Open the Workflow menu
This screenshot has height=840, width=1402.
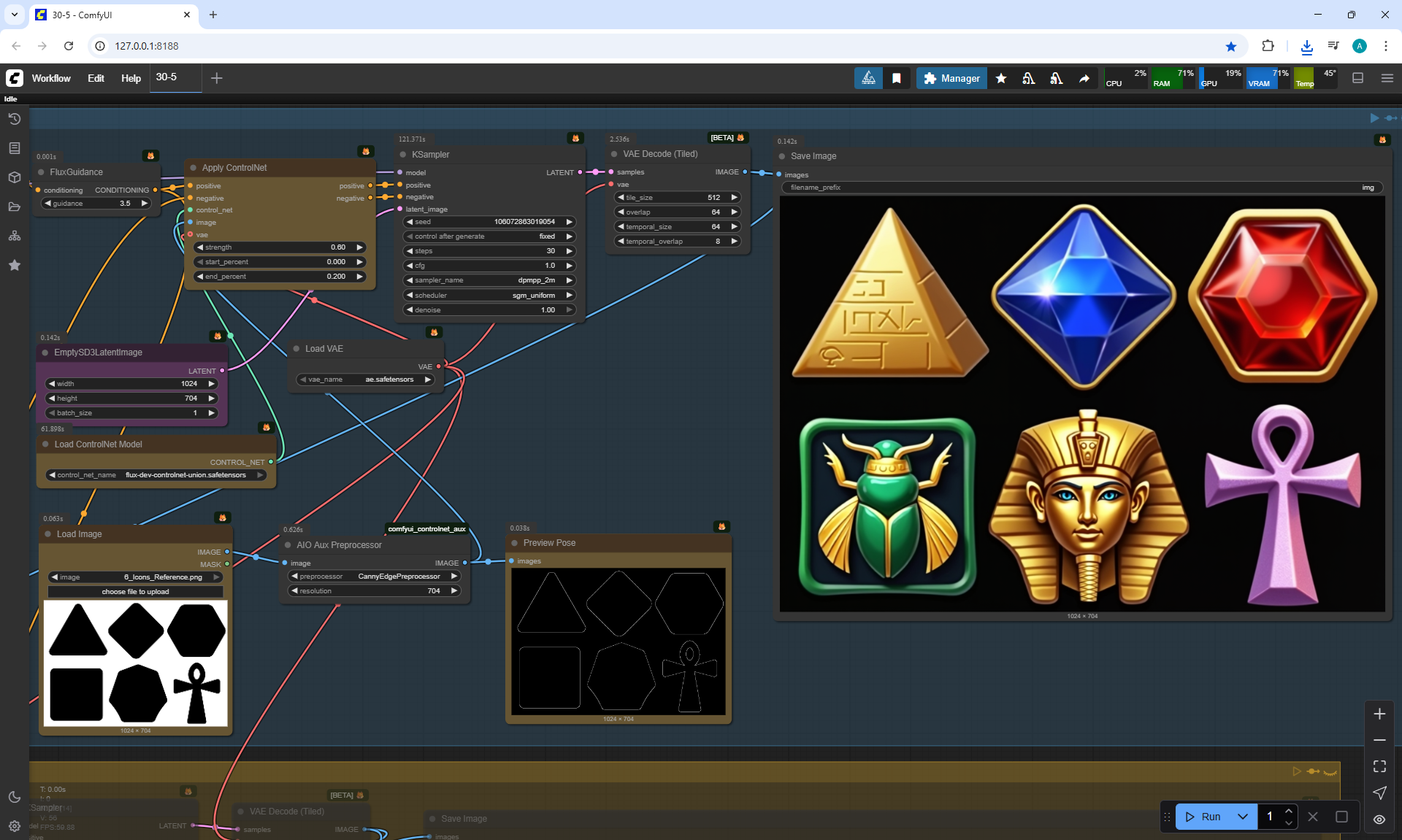click(x=51, y=78)
